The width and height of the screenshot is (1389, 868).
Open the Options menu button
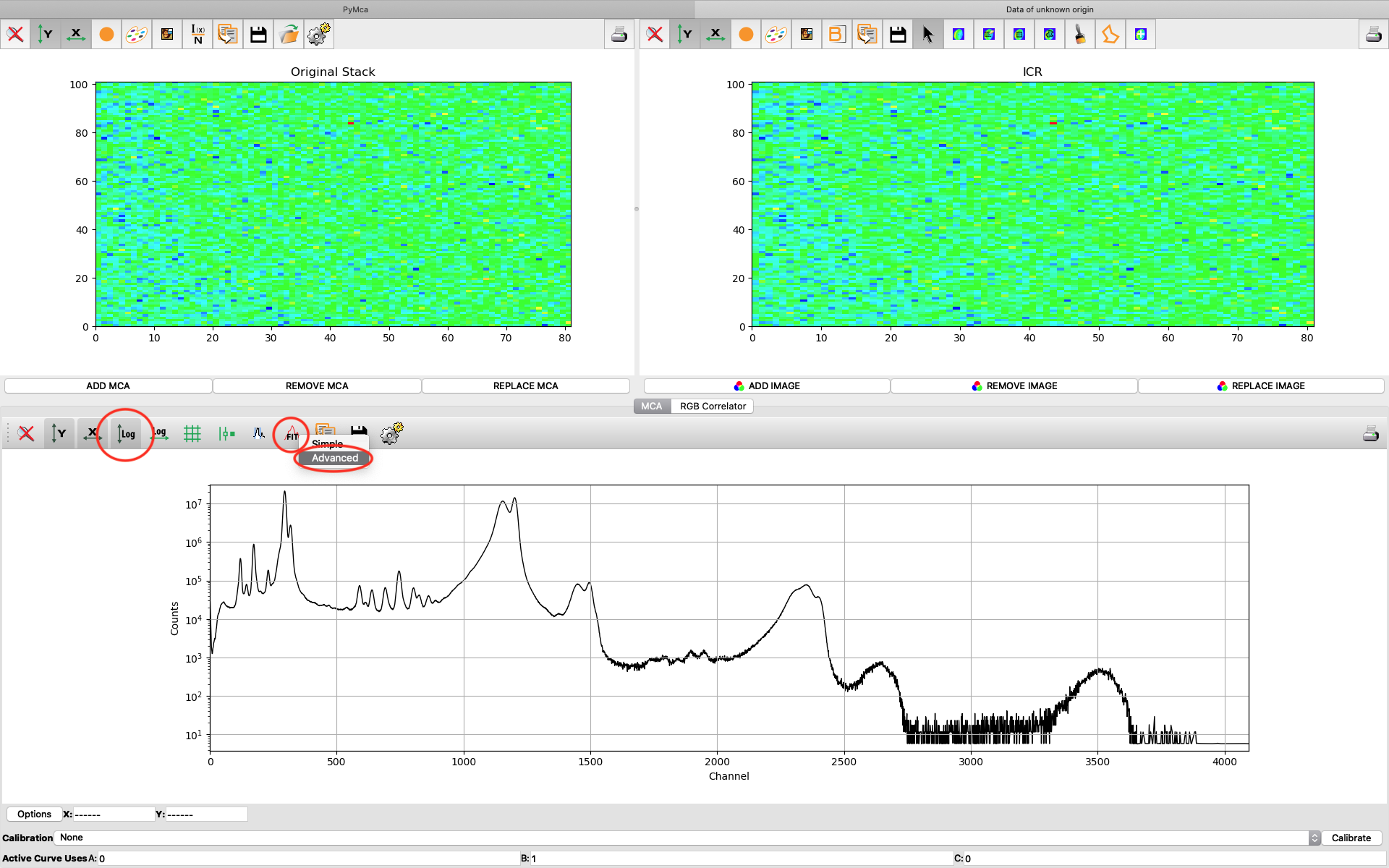click(x=34, y=814)
